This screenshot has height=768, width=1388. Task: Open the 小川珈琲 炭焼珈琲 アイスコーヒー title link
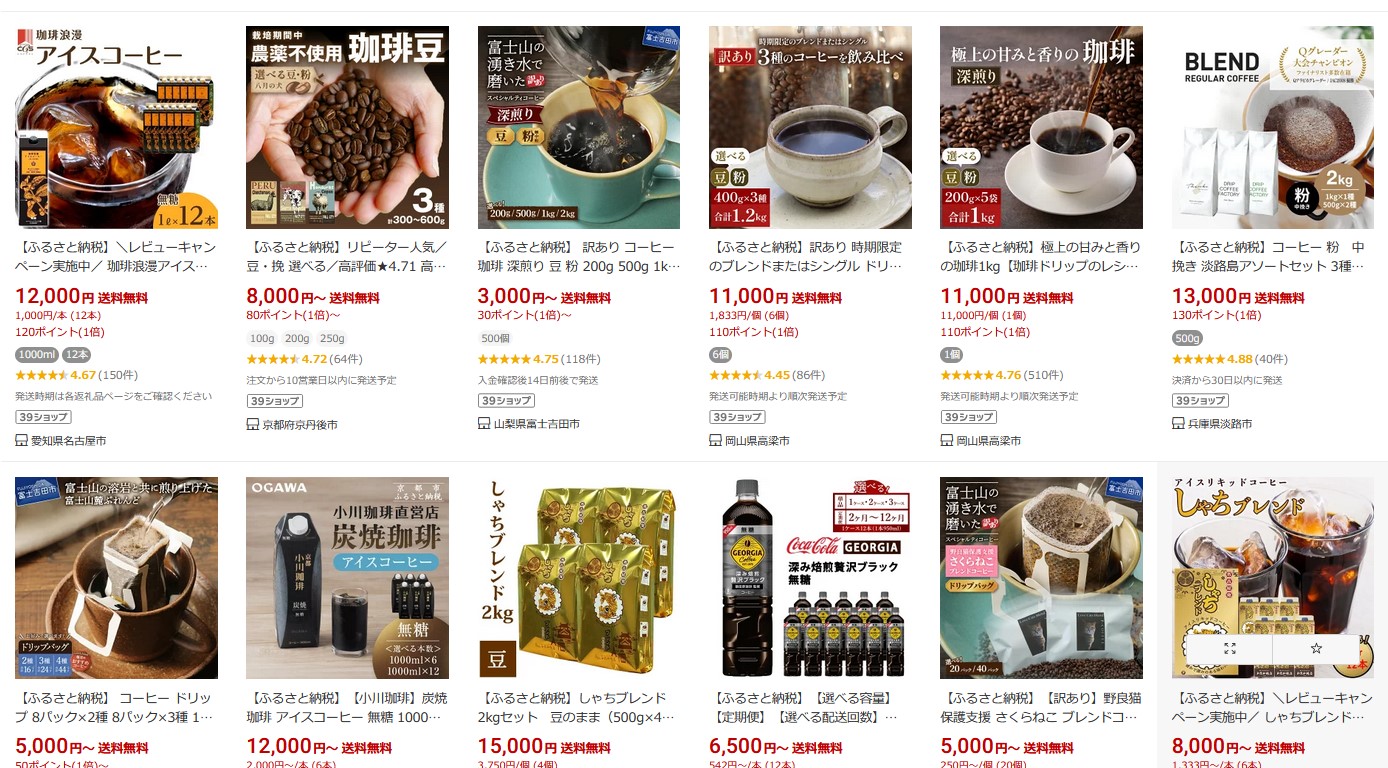point(347,708)
